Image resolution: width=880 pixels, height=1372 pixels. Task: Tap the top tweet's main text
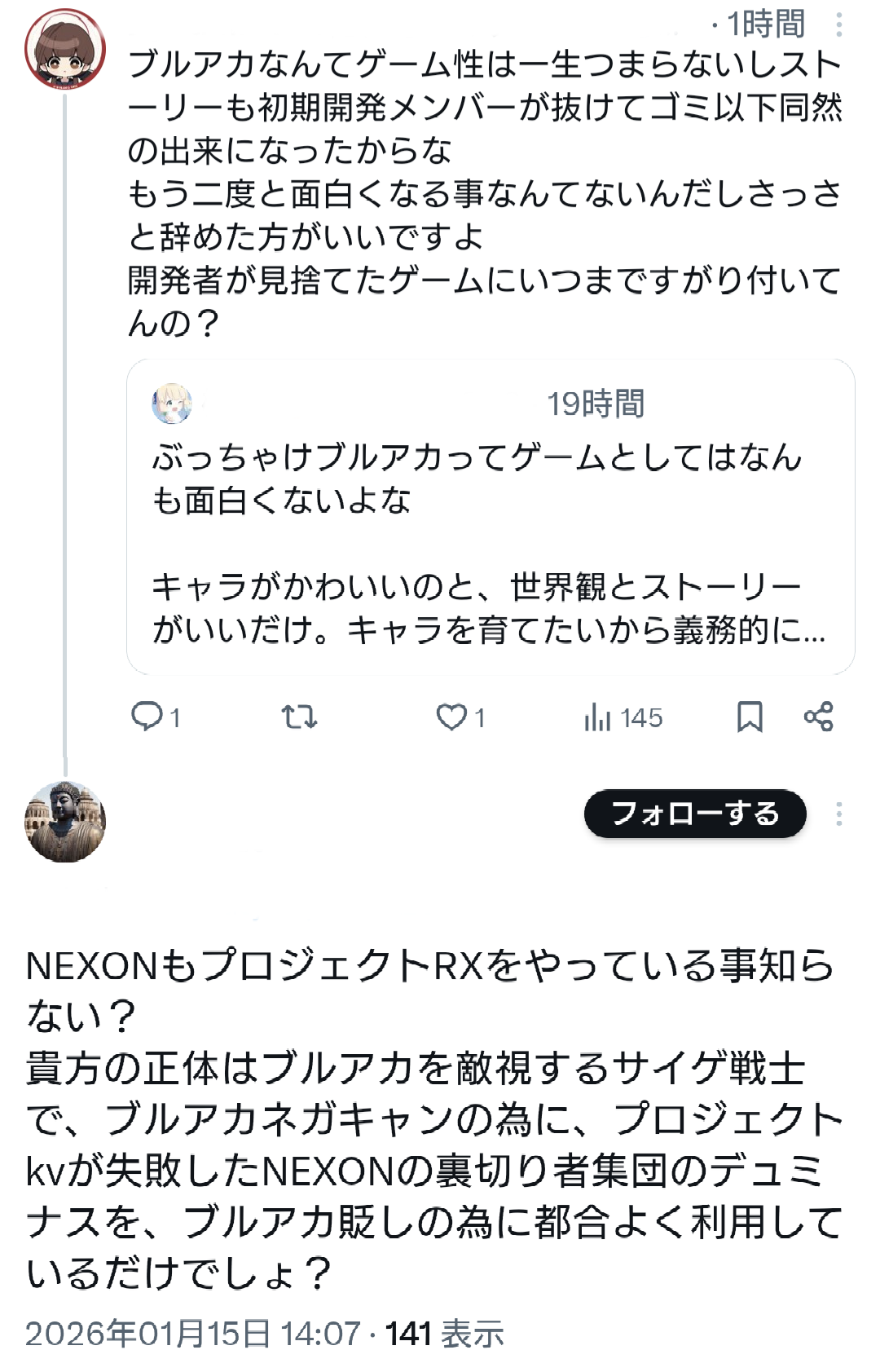pyautogui.click(x=485, y=193)
